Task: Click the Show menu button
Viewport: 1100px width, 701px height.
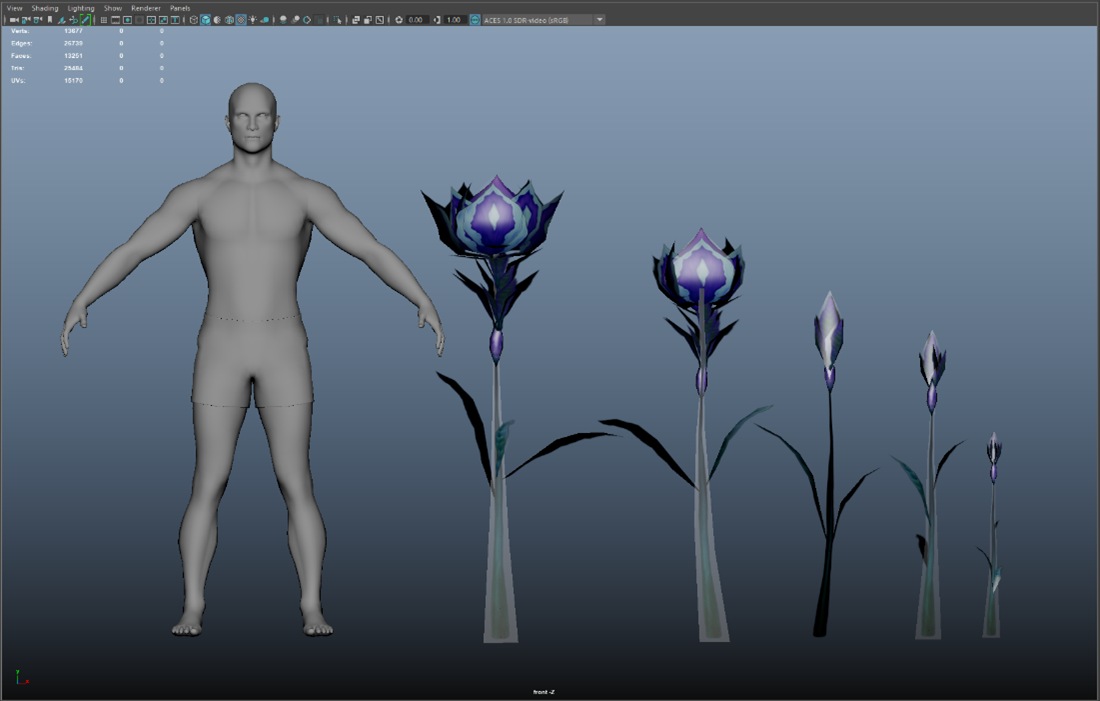Action: (x=113, y=8)
